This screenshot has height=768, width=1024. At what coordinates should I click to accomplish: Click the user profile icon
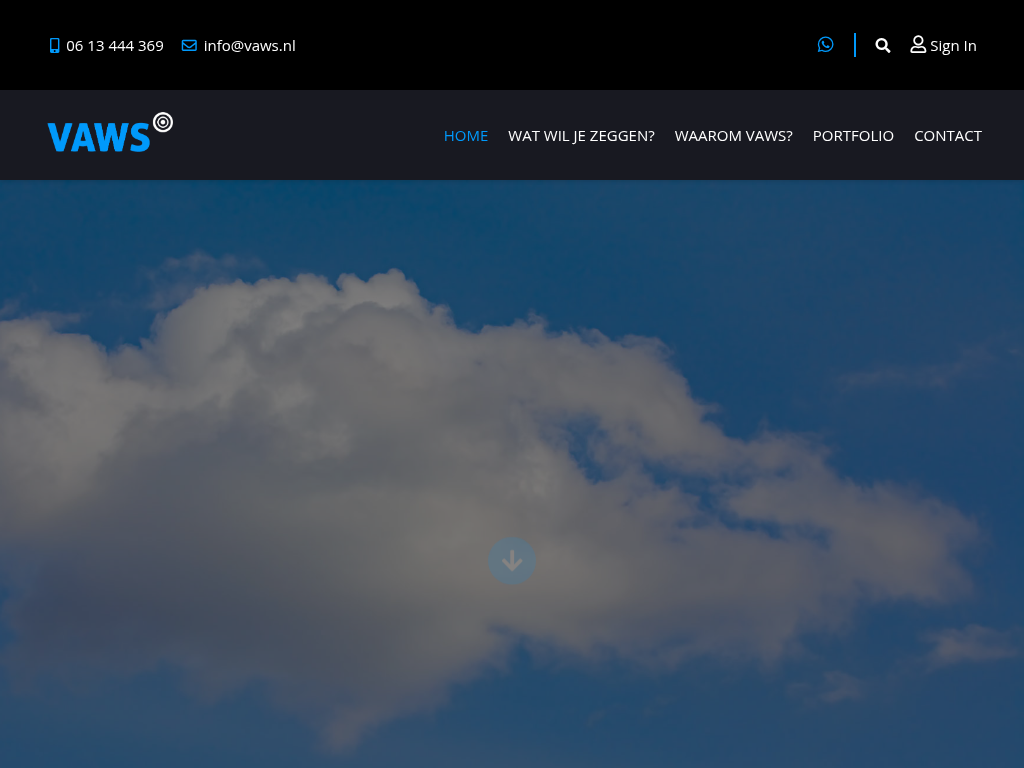pos(918,45)
